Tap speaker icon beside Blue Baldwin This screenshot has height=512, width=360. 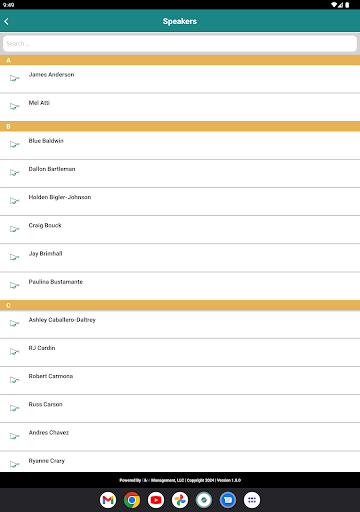pos(14,144)
